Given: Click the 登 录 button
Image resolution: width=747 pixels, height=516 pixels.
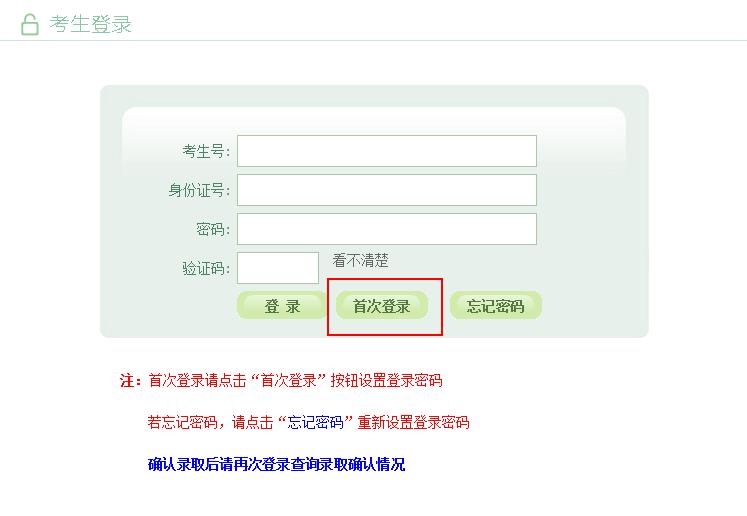Looking at the screenshot, I should pyautogui.click(x=282, y=306).
